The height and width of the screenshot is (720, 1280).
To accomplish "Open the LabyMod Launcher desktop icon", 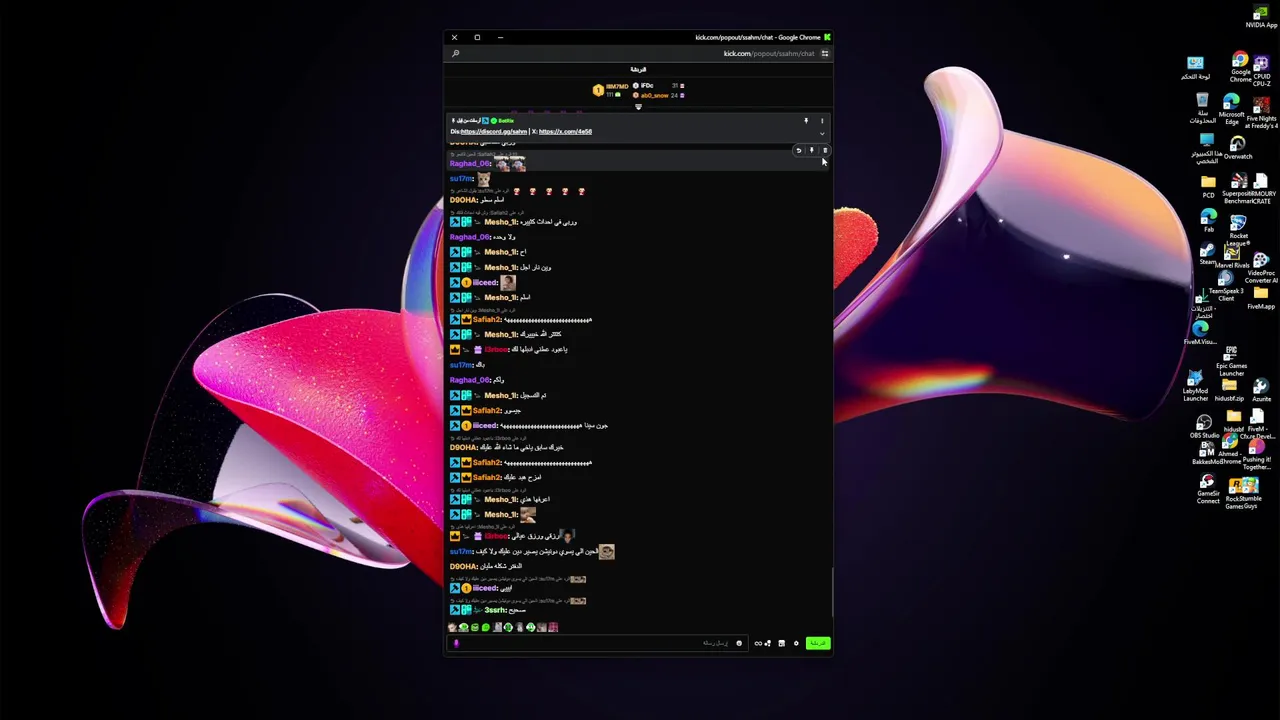I will click(1195, 385).
